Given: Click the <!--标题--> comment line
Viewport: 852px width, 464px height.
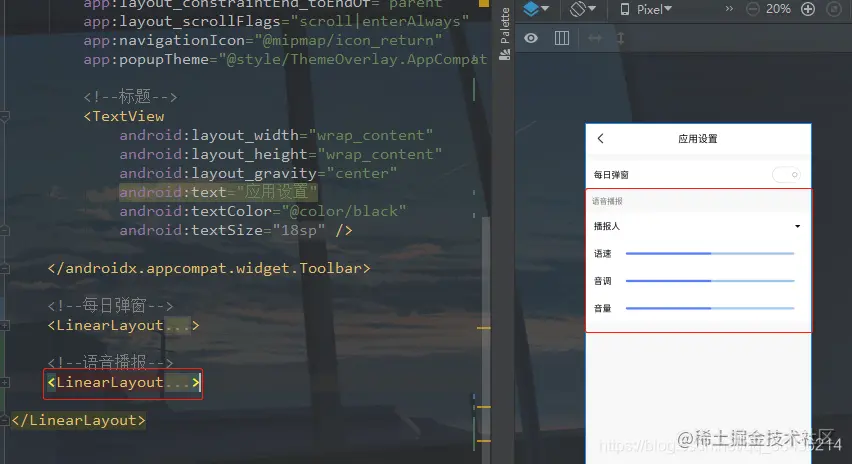Looking at the screenshot, I should click(x=130, y=97).
